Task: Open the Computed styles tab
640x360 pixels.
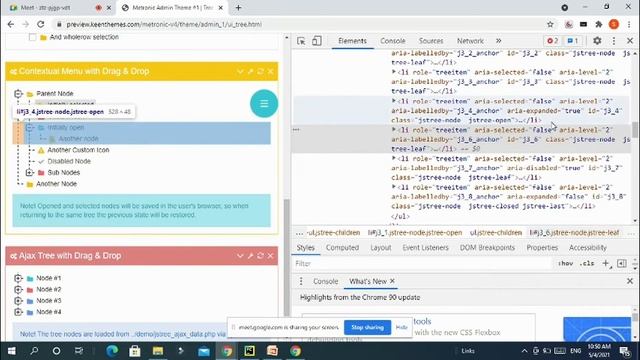Action: coord(342,248)
